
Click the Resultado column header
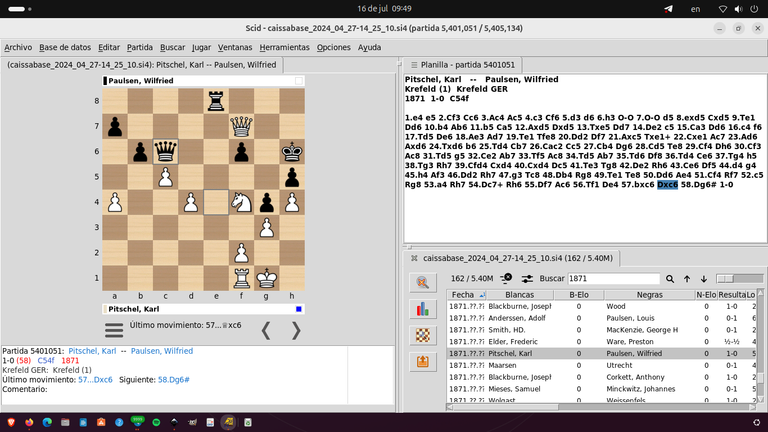[x=732, y=295]
